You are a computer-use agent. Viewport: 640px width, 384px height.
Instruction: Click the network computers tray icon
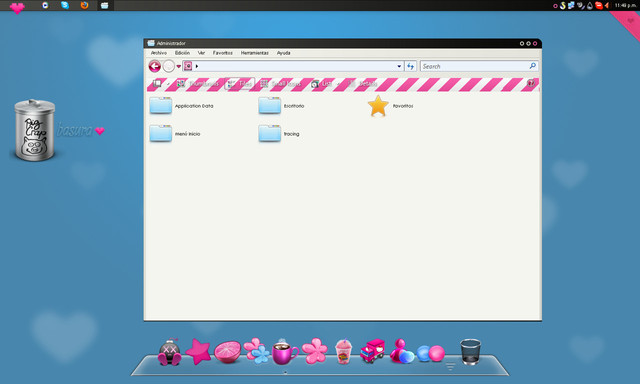(x=571, y=5)
